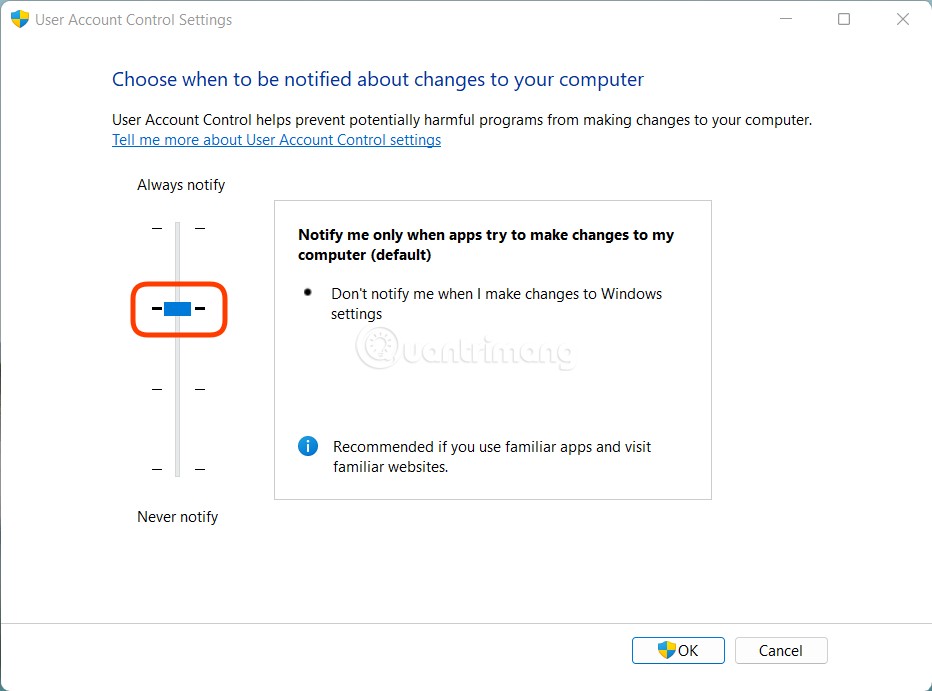Maximize the User Account Control Settings window
The height and width of the screenshot is (691, 932).
844,19
